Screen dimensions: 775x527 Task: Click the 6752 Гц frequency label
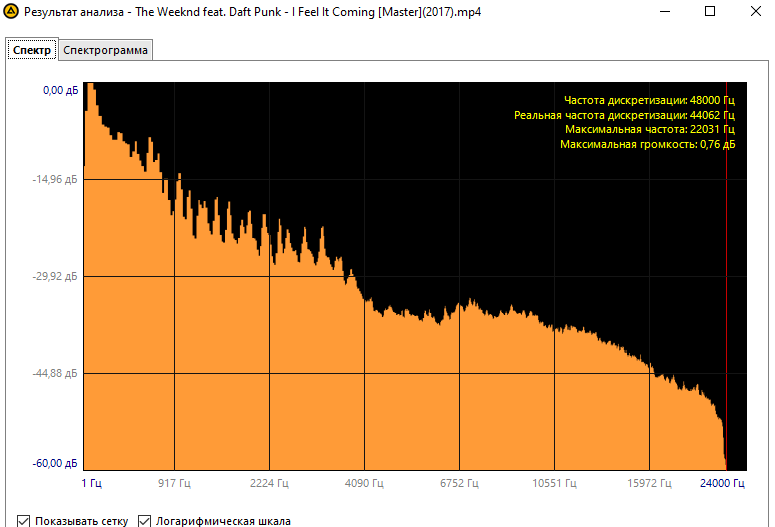coord(459,483)
